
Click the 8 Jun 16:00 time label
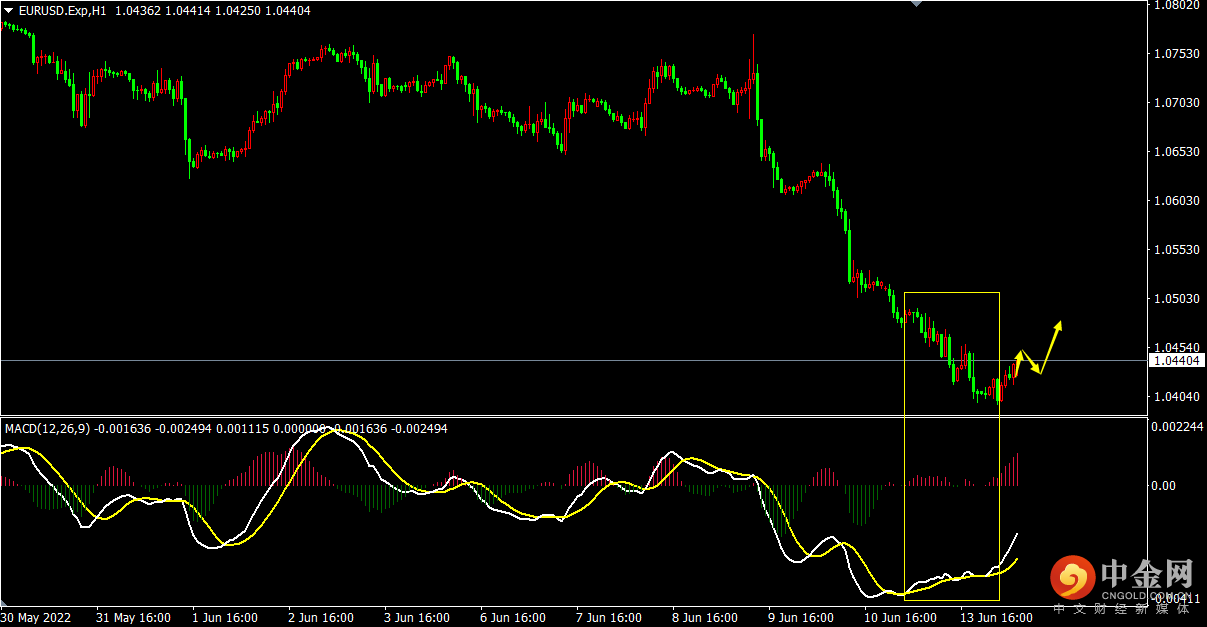[x=705, y=617]
